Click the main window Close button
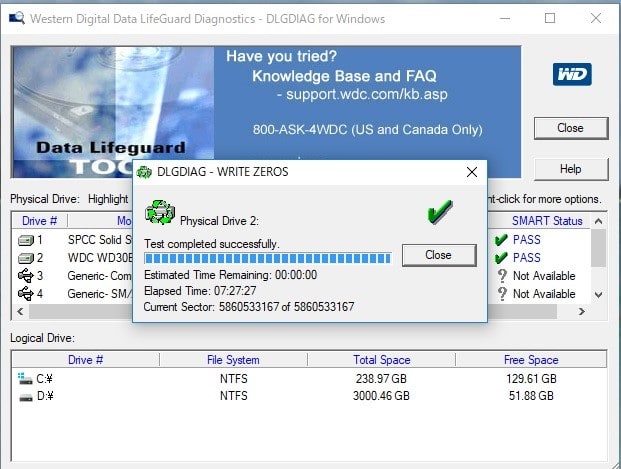The height and width of the screenshot is (469, 621). point(571,128)
